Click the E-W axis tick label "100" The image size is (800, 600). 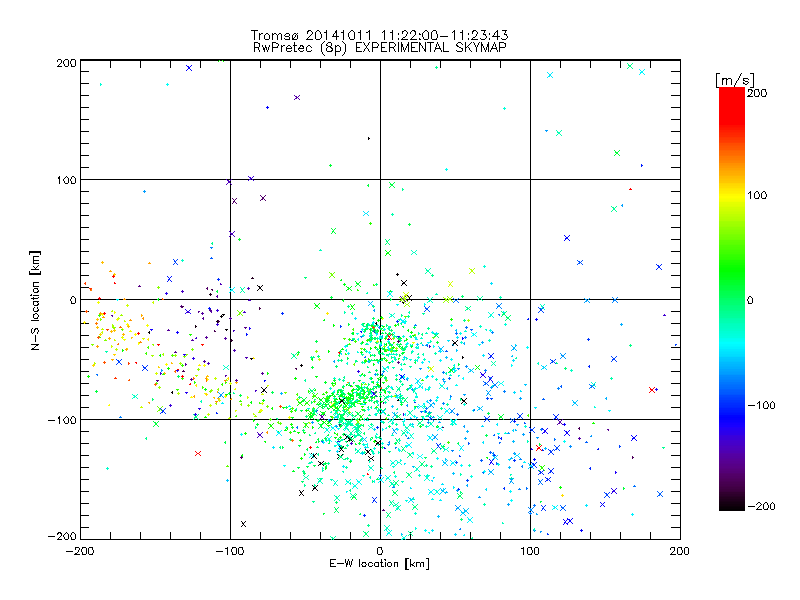click(x=530, y=551)
